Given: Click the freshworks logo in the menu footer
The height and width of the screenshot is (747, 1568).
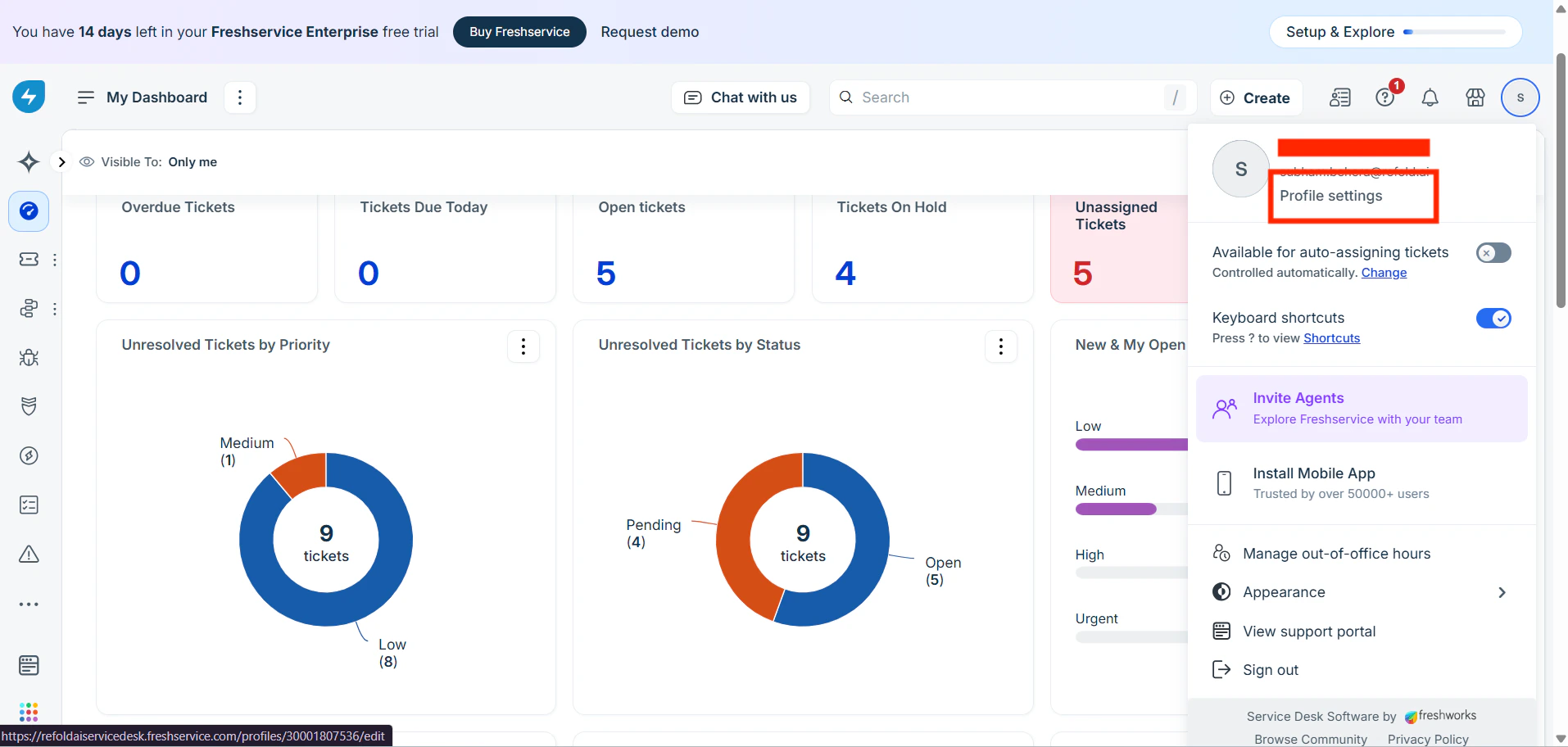Looking at the screenshot, I should (x=1440, y=716).
